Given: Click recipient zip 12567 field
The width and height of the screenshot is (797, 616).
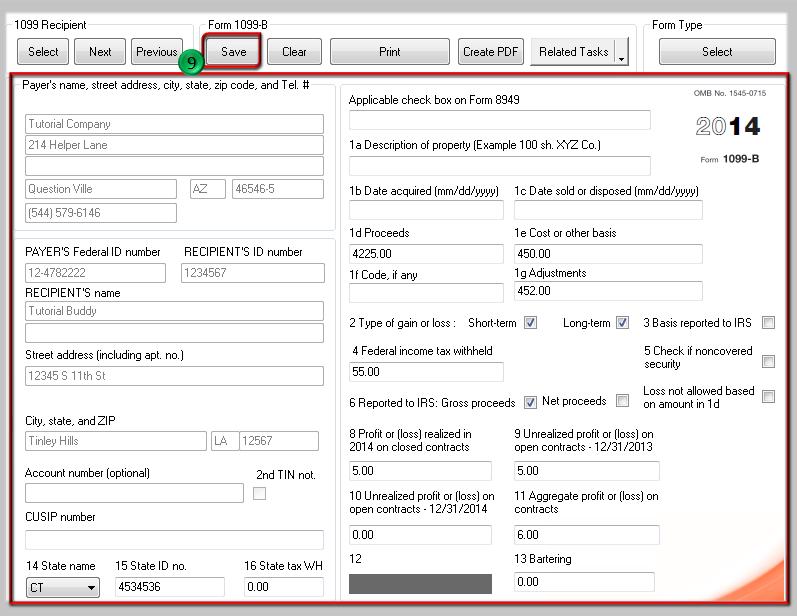Looking at the screenshot, I should point(279,441).
